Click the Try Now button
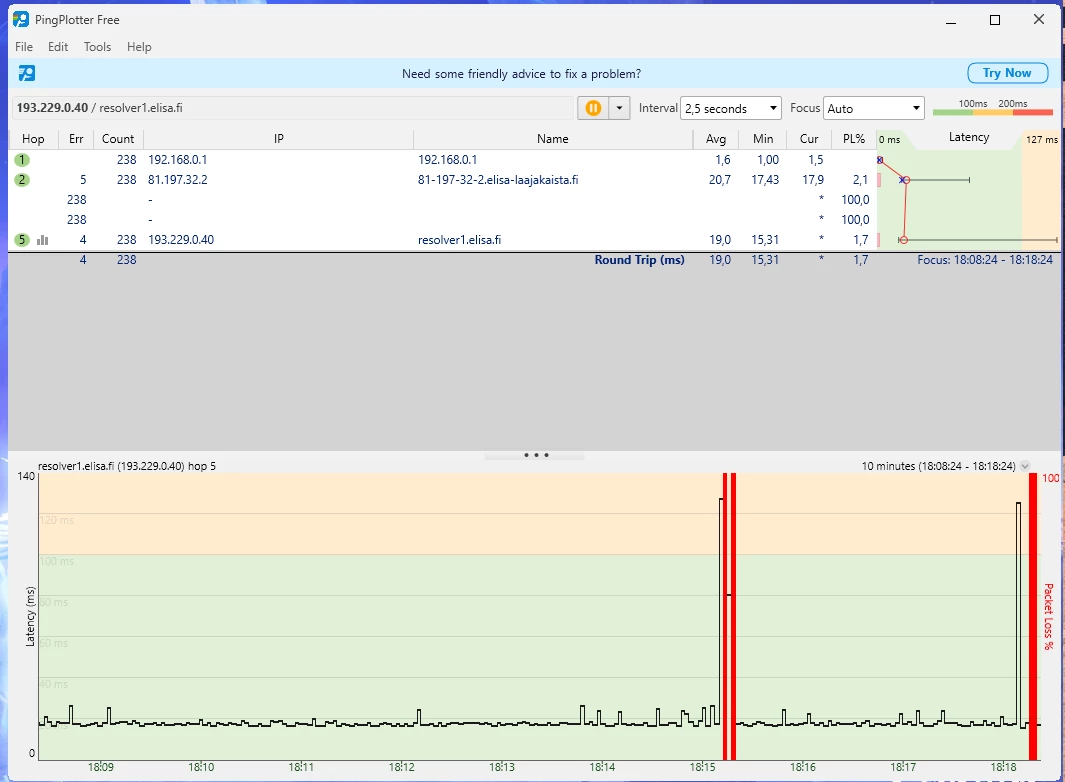This screenshot has width=1065, height=782. [1006, 73]
